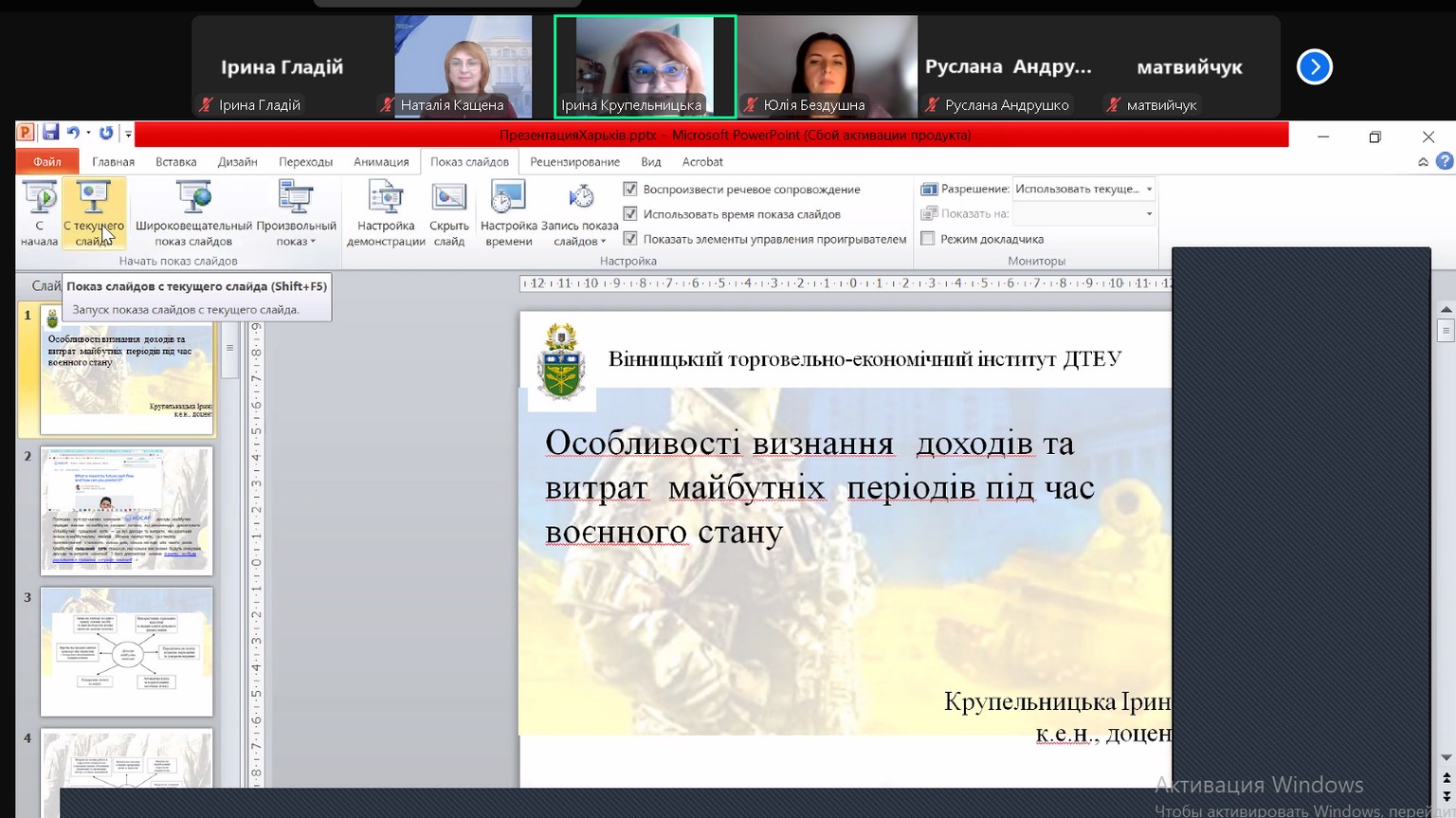The width and height of the screenshot is (1456, 818).
Task: Undo last action in quick access toolbar
Action: coord(73,133)
